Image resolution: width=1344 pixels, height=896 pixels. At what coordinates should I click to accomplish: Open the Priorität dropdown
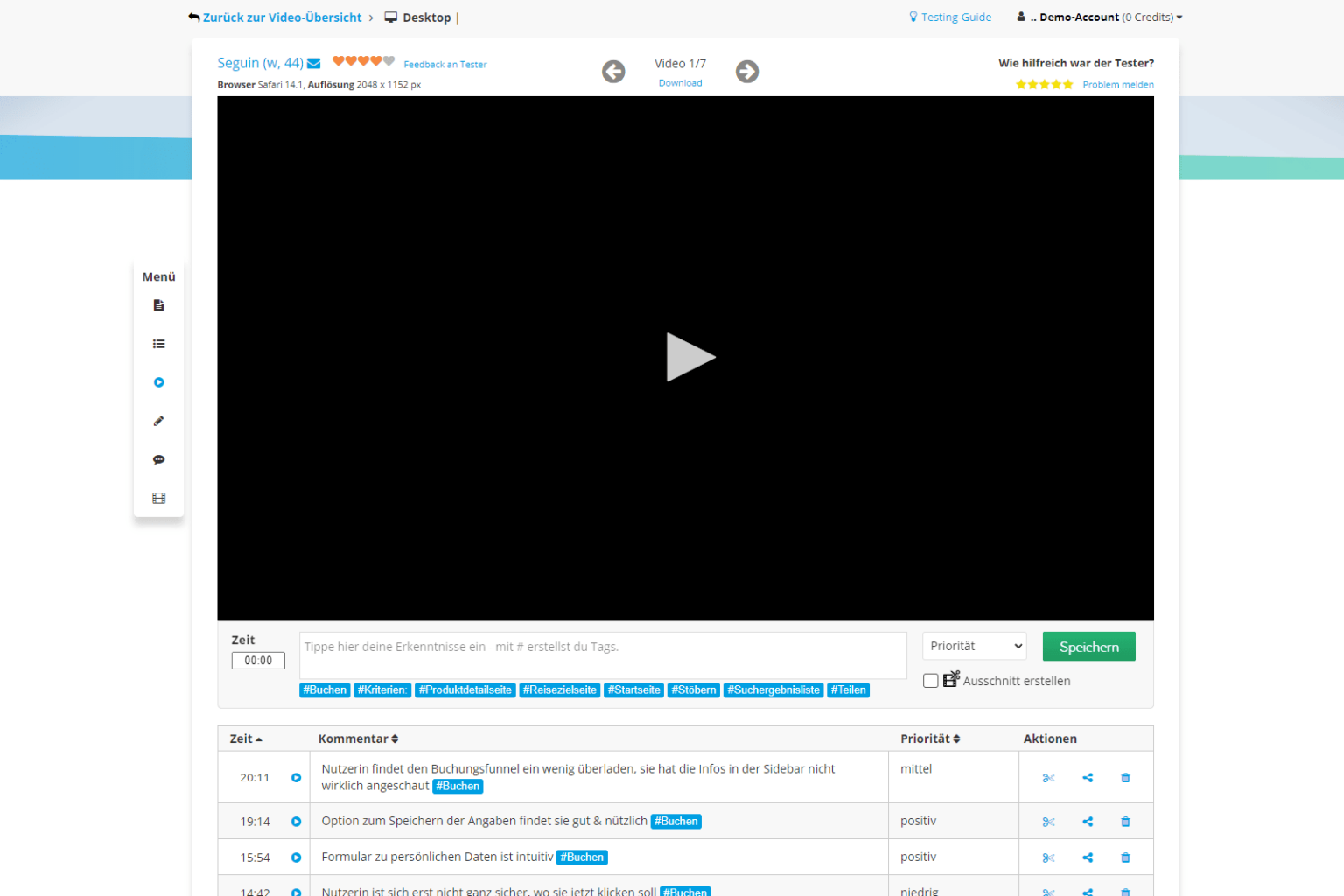pos(974,646)
